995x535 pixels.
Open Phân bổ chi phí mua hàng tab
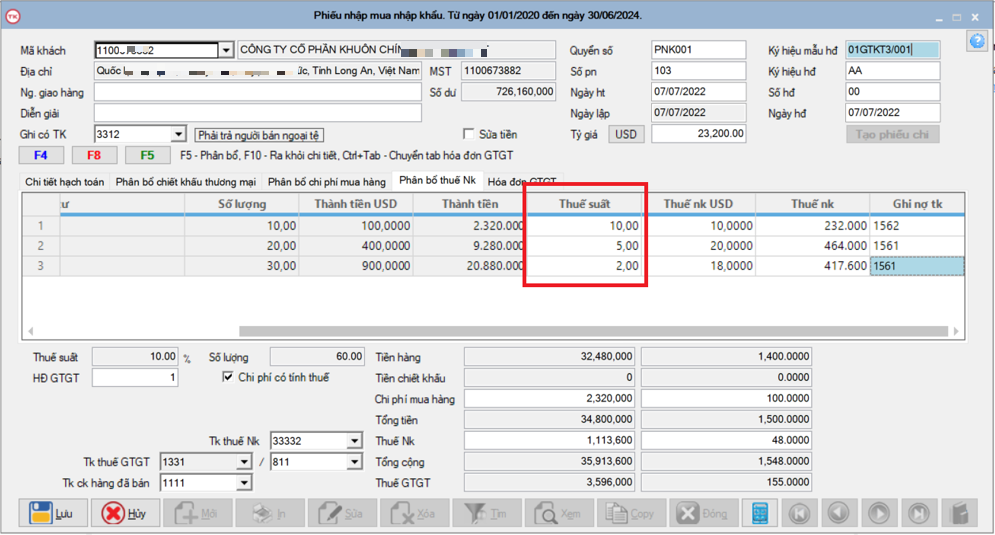(x=326, y=182)
